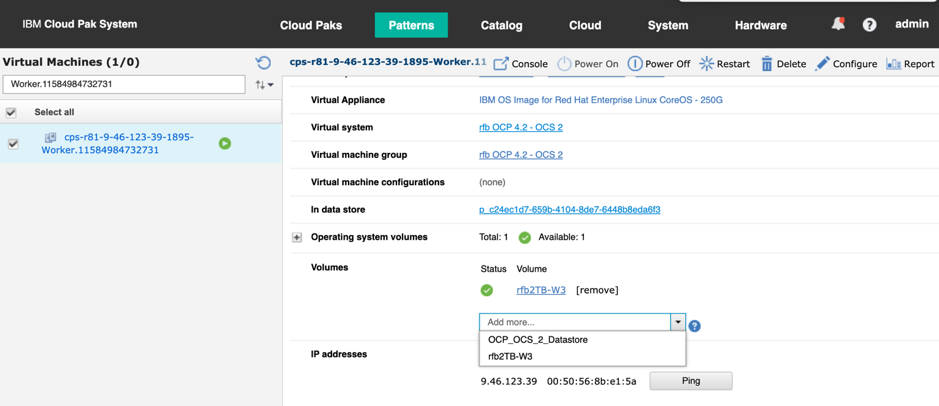Click the Power On action

tap(587, 63)
